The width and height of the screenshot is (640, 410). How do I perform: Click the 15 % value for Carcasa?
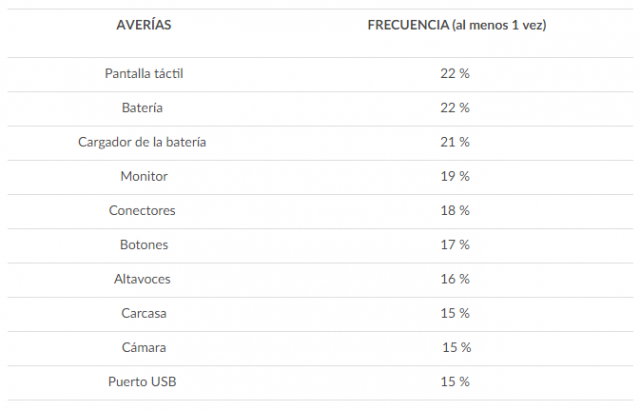point(454,313)
